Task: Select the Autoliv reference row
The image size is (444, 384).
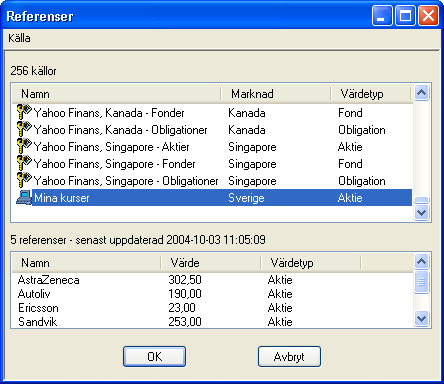Action: [212, 294]
